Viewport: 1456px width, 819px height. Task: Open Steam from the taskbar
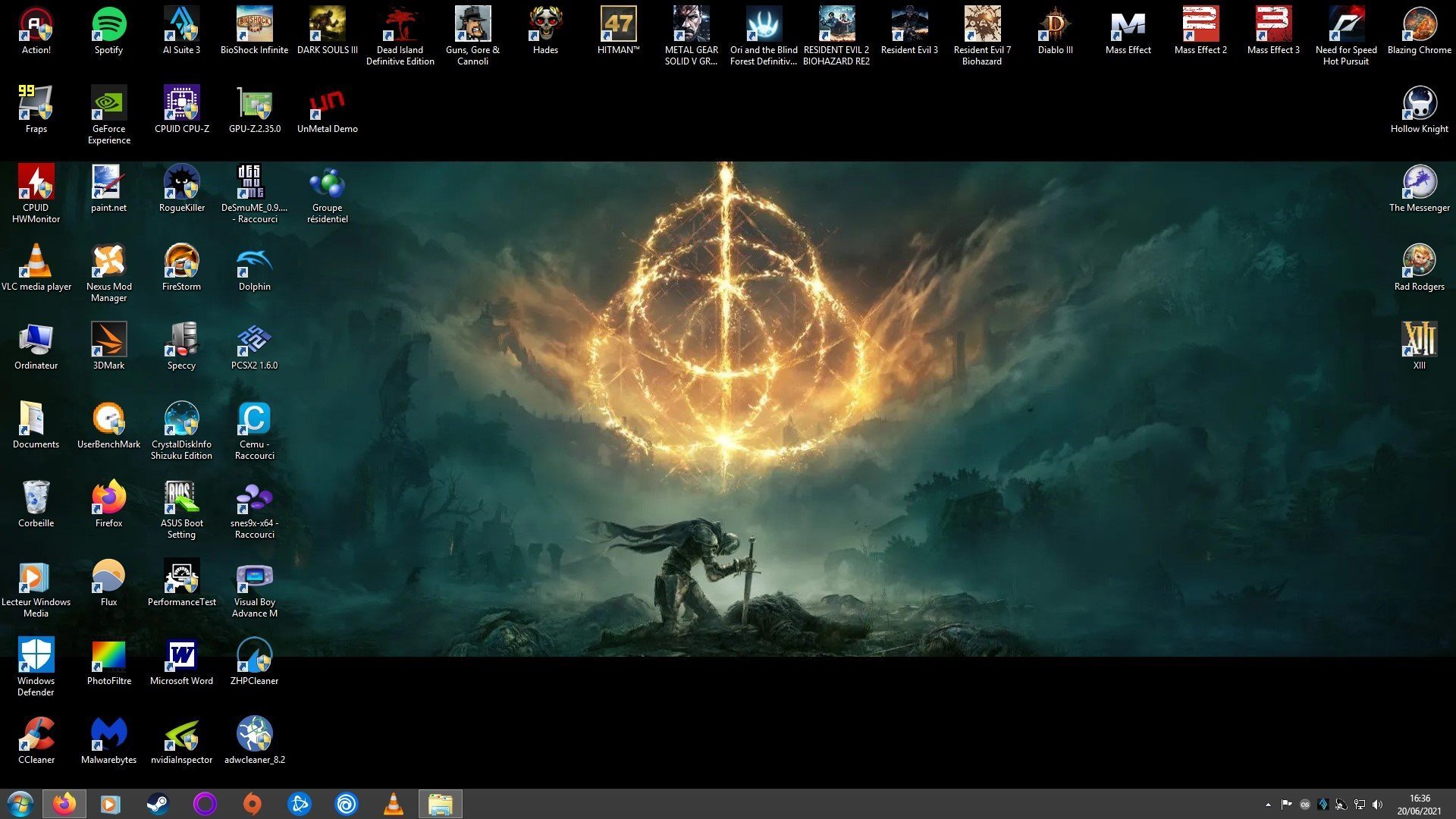click(x=158, y=804)
